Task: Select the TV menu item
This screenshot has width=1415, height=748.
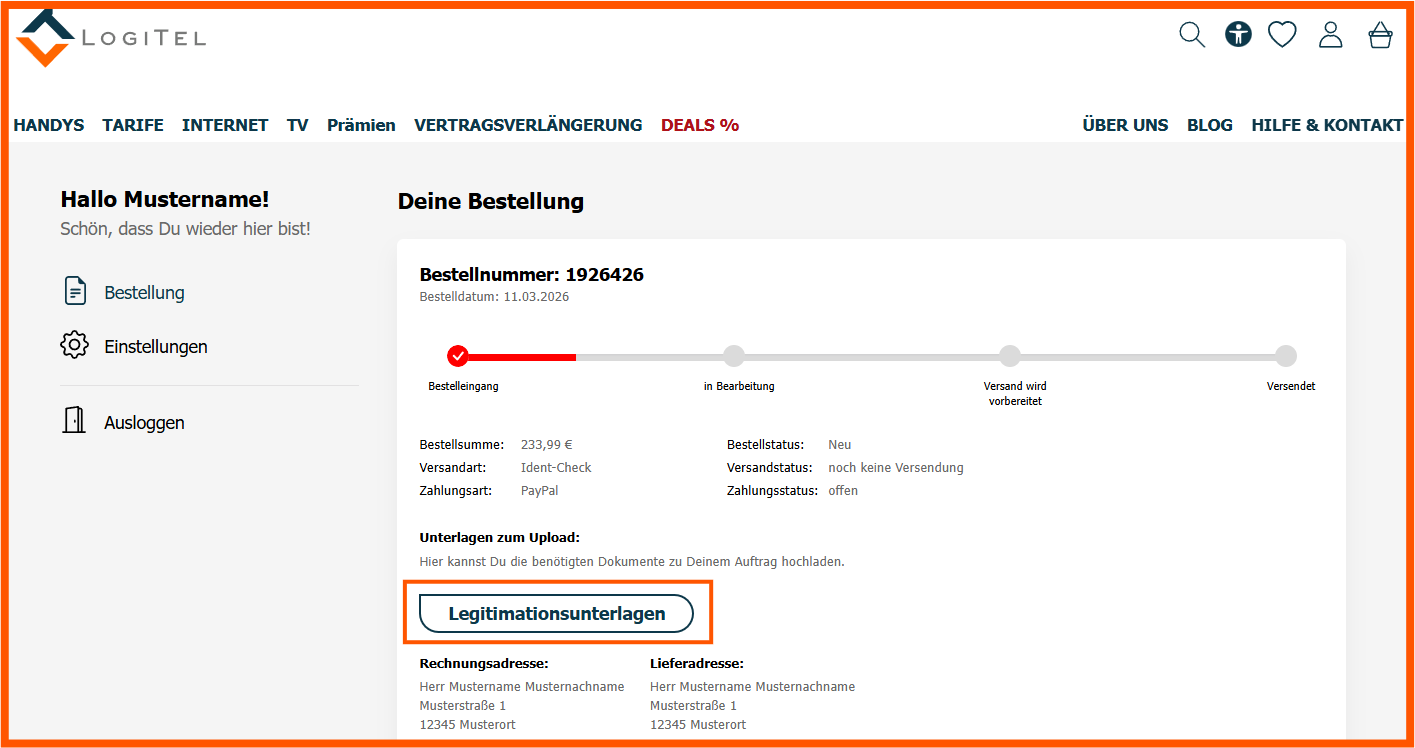Action: pyautogui.click(x=297, y=125)
